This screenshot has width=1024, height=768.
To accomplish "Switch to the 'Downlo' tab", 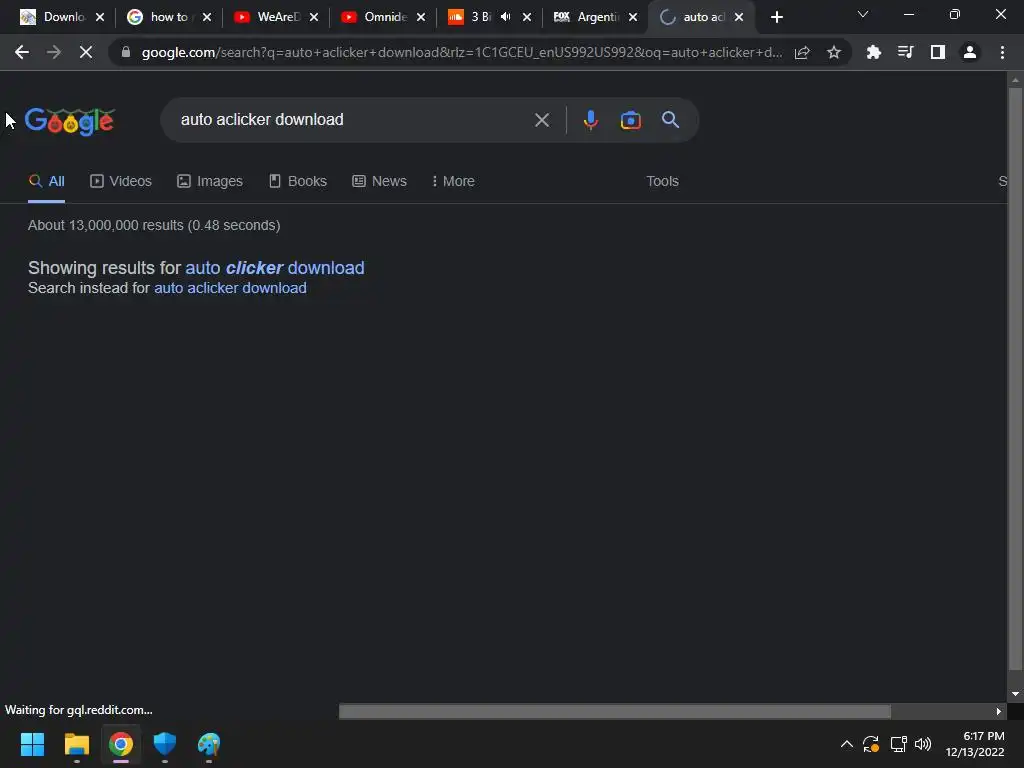I will [54, 17].
